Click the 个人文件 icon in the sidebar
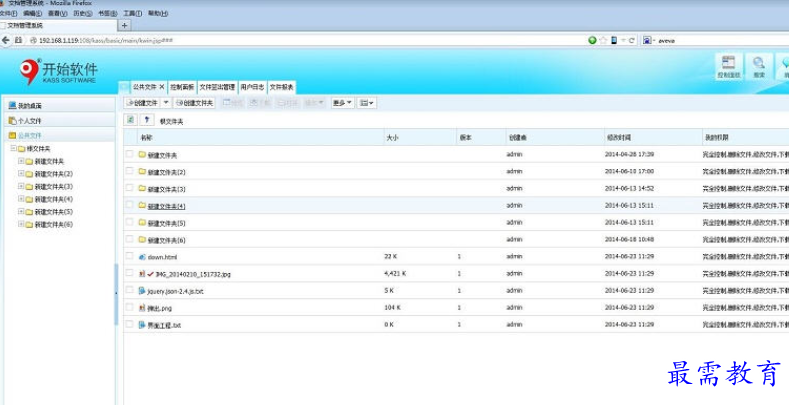 point(13,121)
